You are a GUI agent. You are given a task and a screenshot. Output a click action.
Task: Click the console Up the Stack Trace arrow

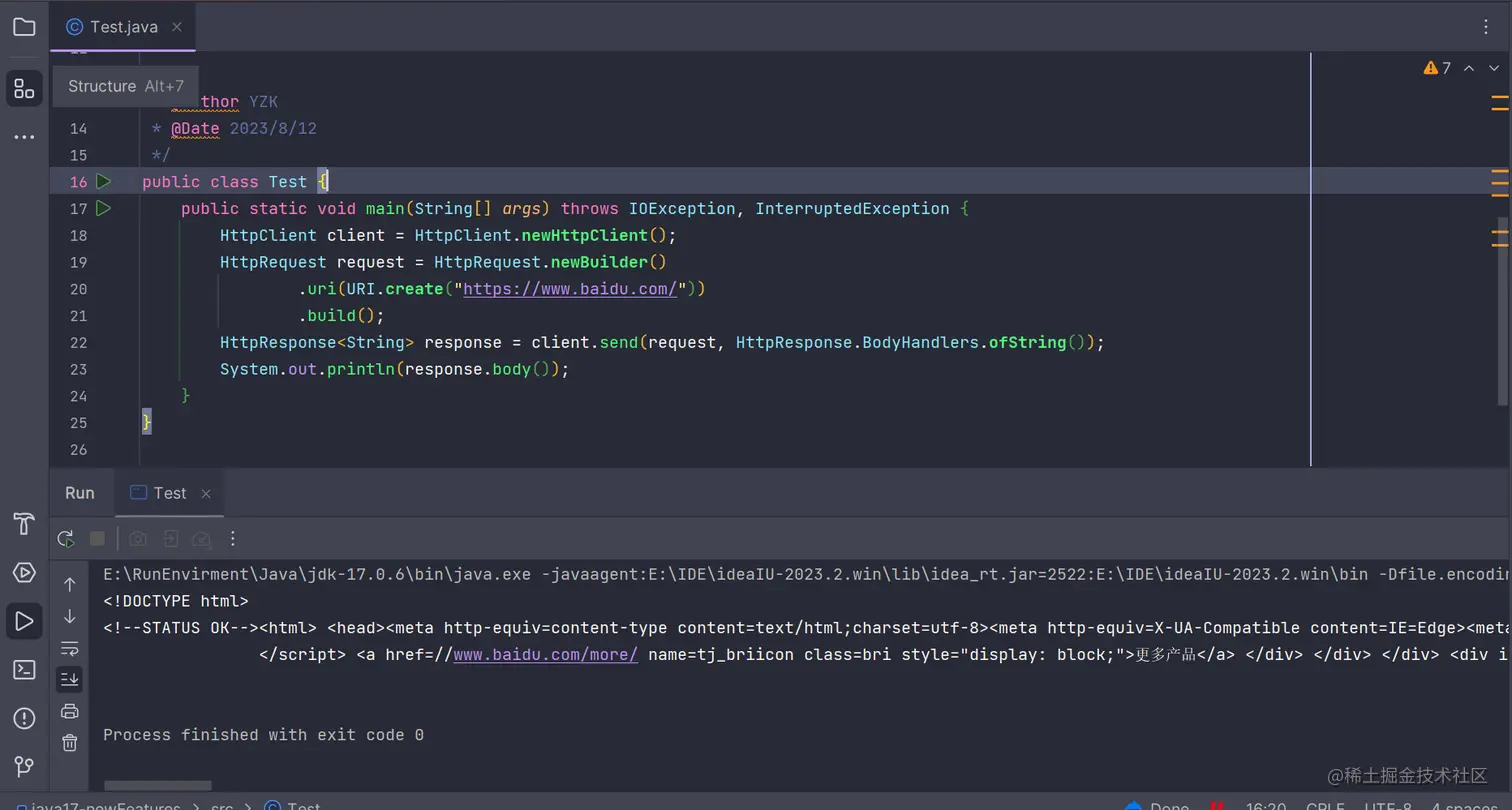[69, 584]
